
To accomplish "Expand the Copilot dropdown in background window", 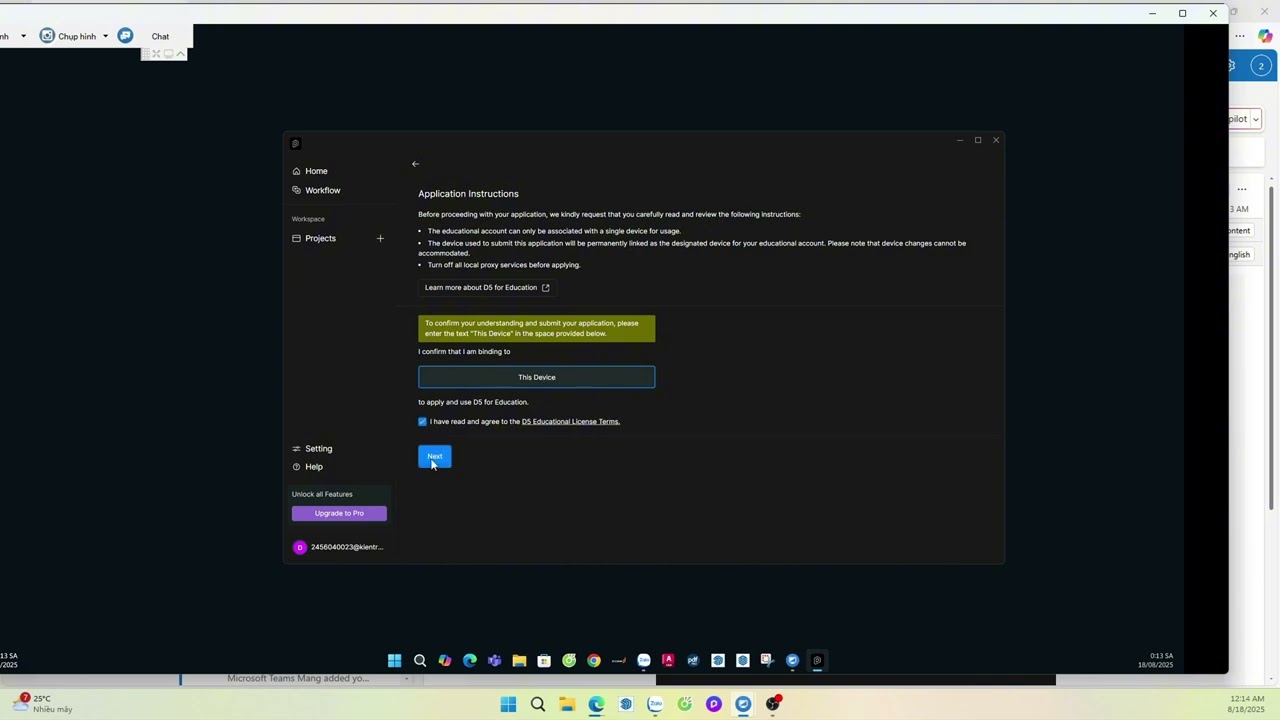I will tap(1255, 119).
